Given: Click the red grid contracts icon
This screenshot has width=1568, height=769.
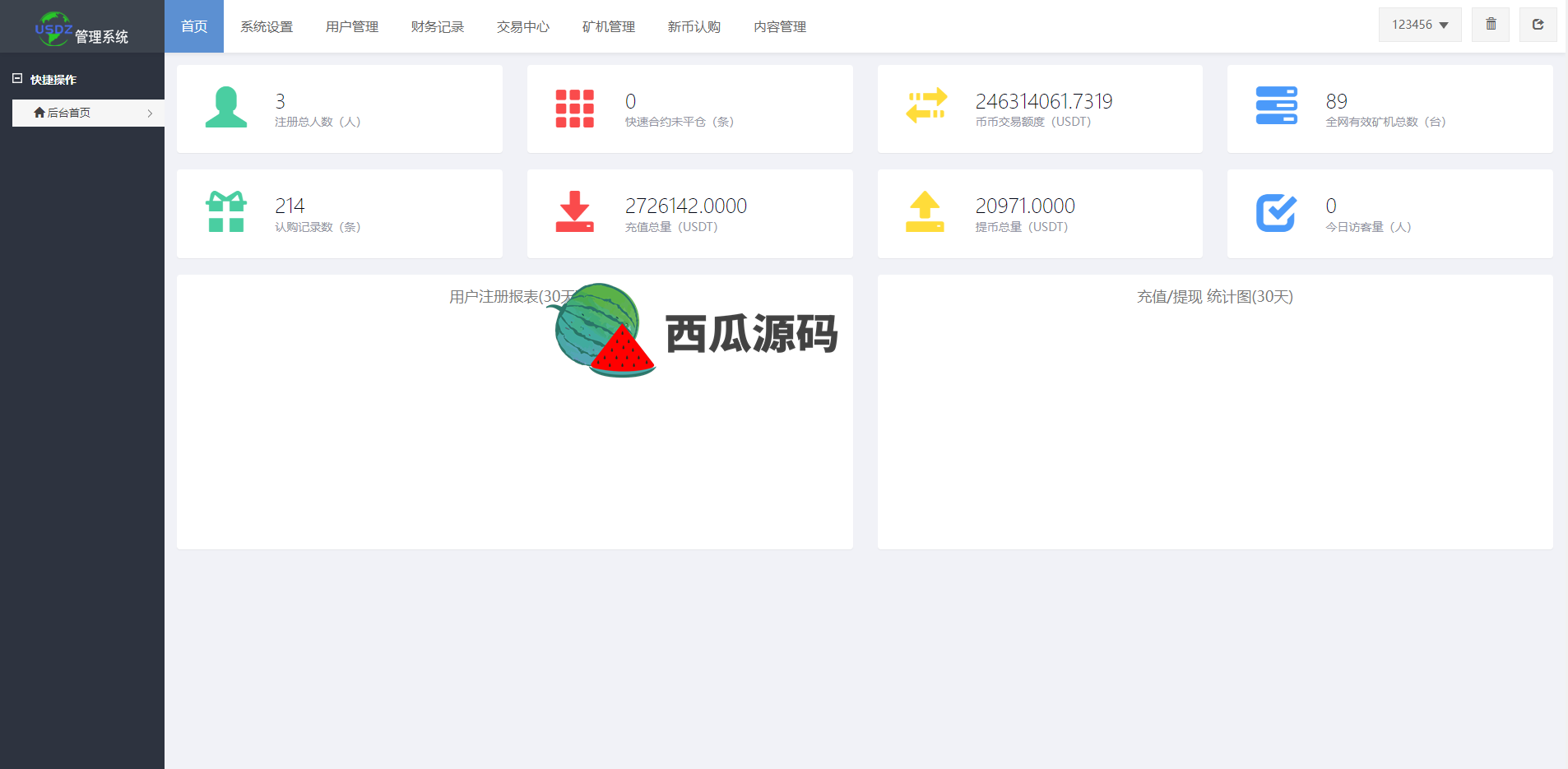Looking at the screenshot, I should (x=574, y=109).
